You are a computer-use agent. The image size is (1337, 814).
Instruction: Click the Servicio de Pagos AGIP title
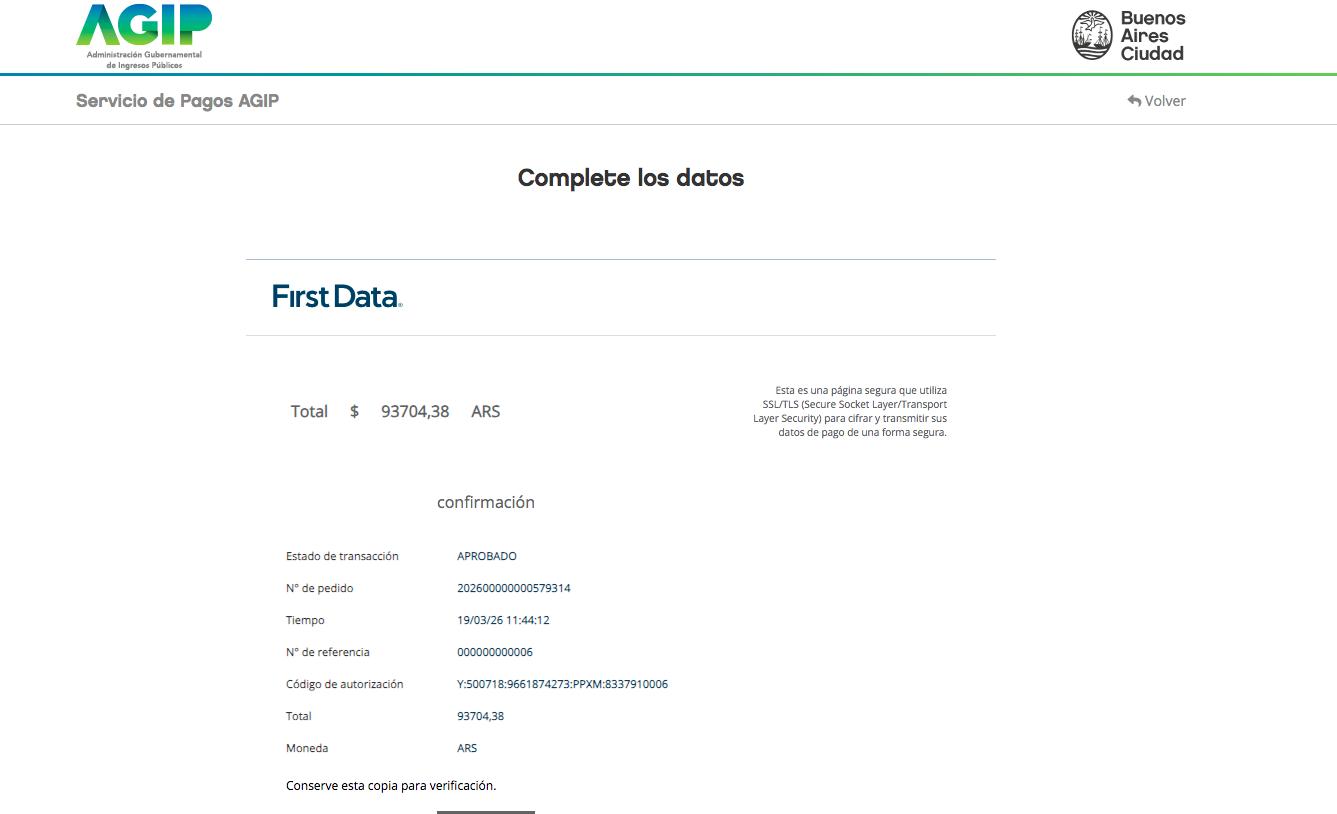pos(177,101)
